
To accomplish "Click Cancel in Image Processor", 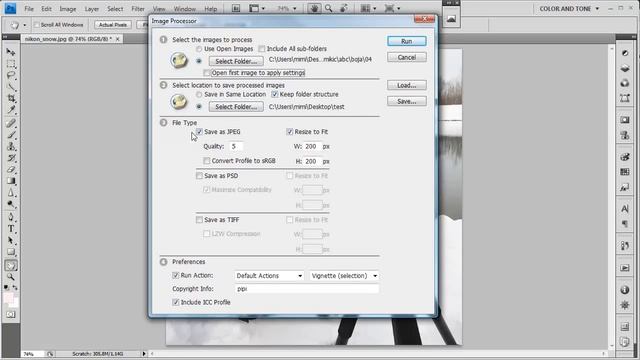I will click(x=407, y=57).
